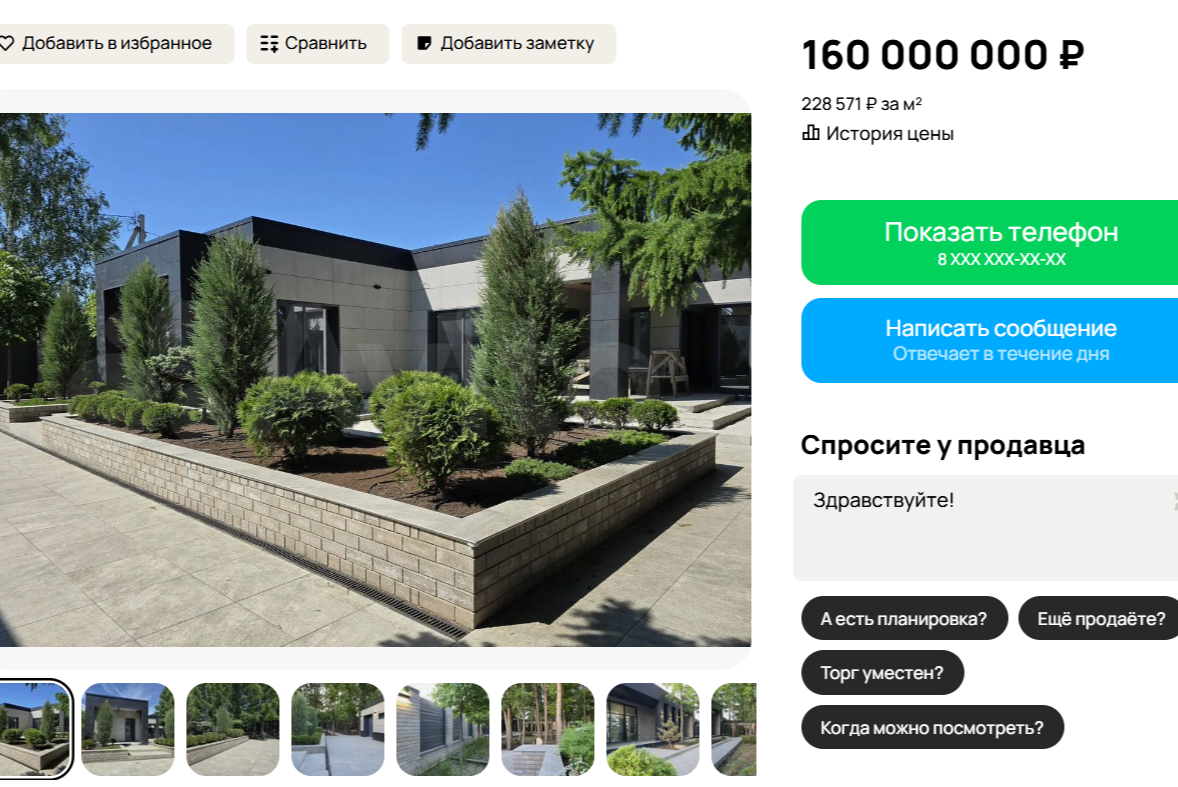Viewport: 1178px width, 787px height.
Task: Click the note icon in Добавить заметку
Action: tap(424, 44)
